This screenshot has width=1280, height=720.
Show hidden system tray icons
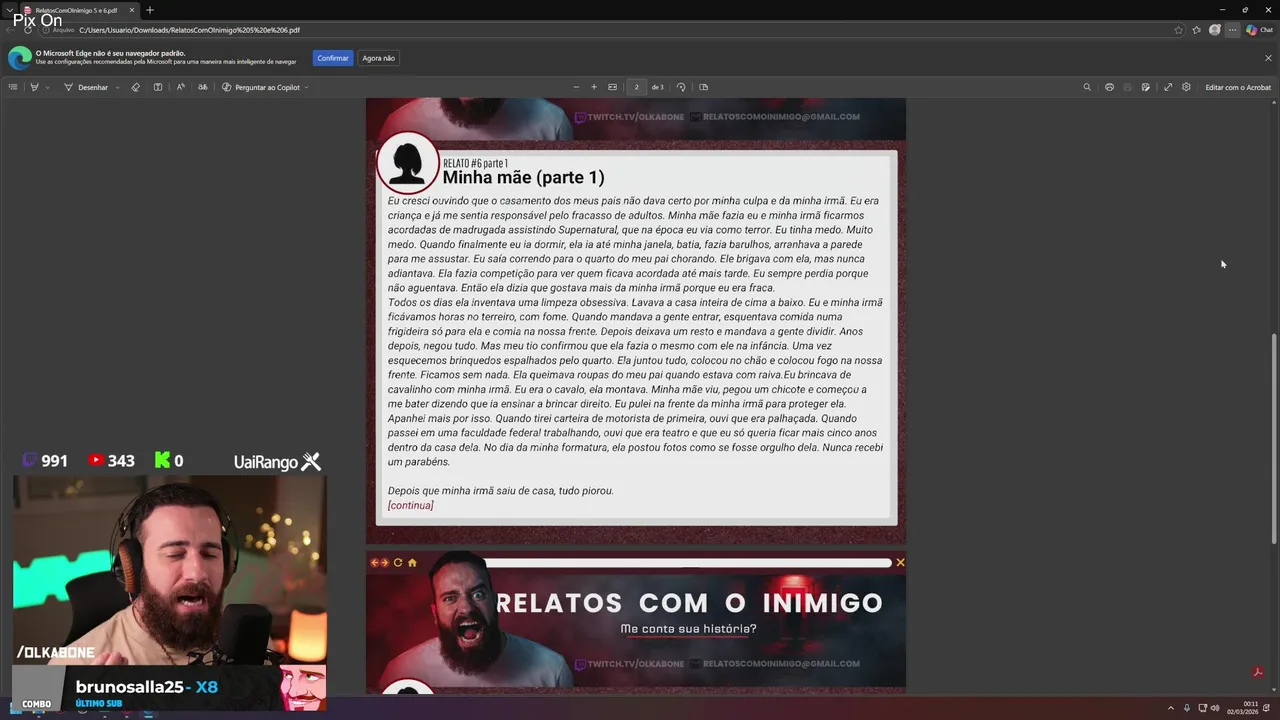tap(1171, 708)
